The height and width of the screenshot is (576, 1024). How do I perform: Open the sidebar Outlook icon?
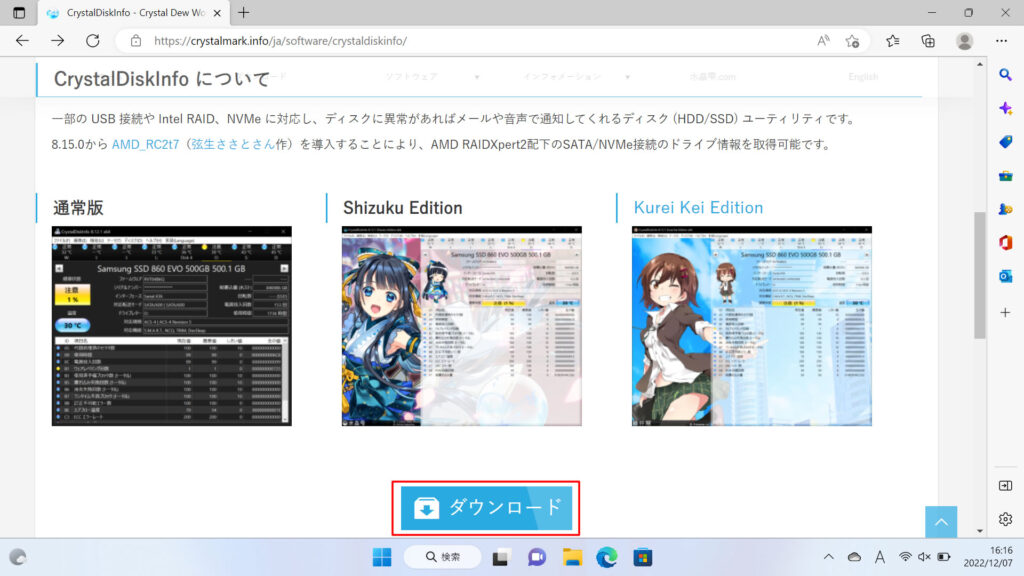tap(1006, 276)
